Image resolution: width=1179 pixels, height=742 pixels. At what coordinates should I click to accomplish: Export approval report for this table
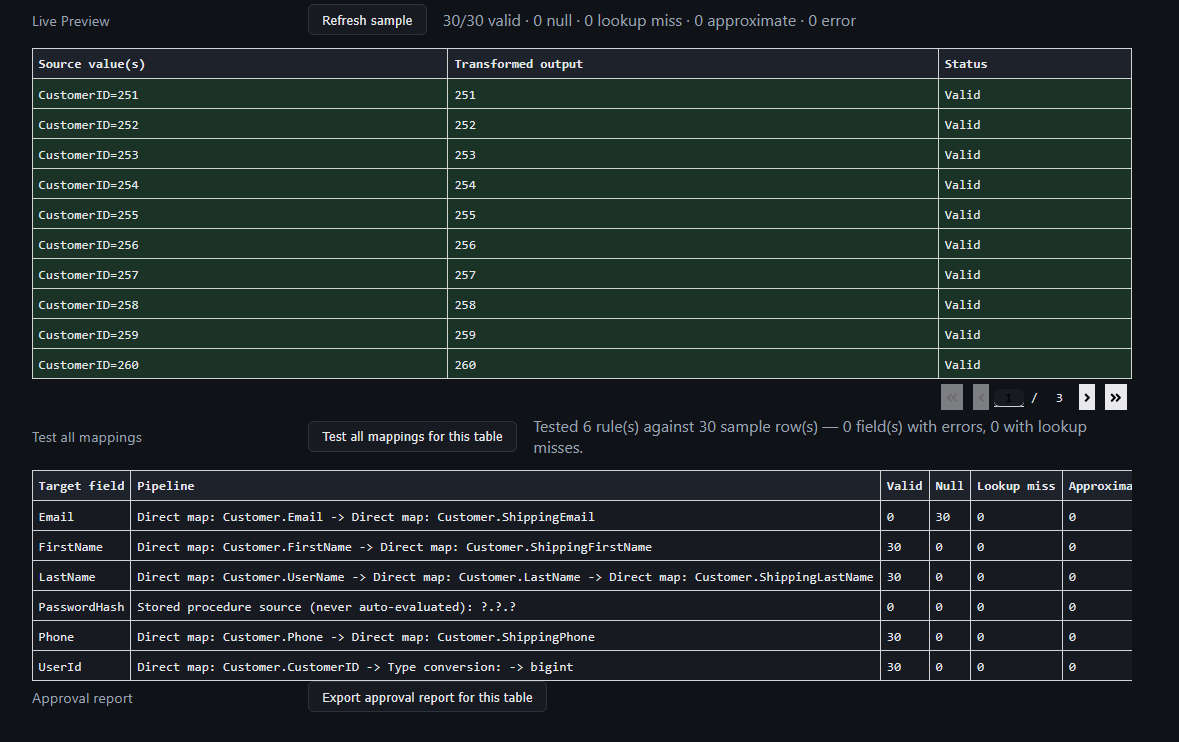pos(427,698)
